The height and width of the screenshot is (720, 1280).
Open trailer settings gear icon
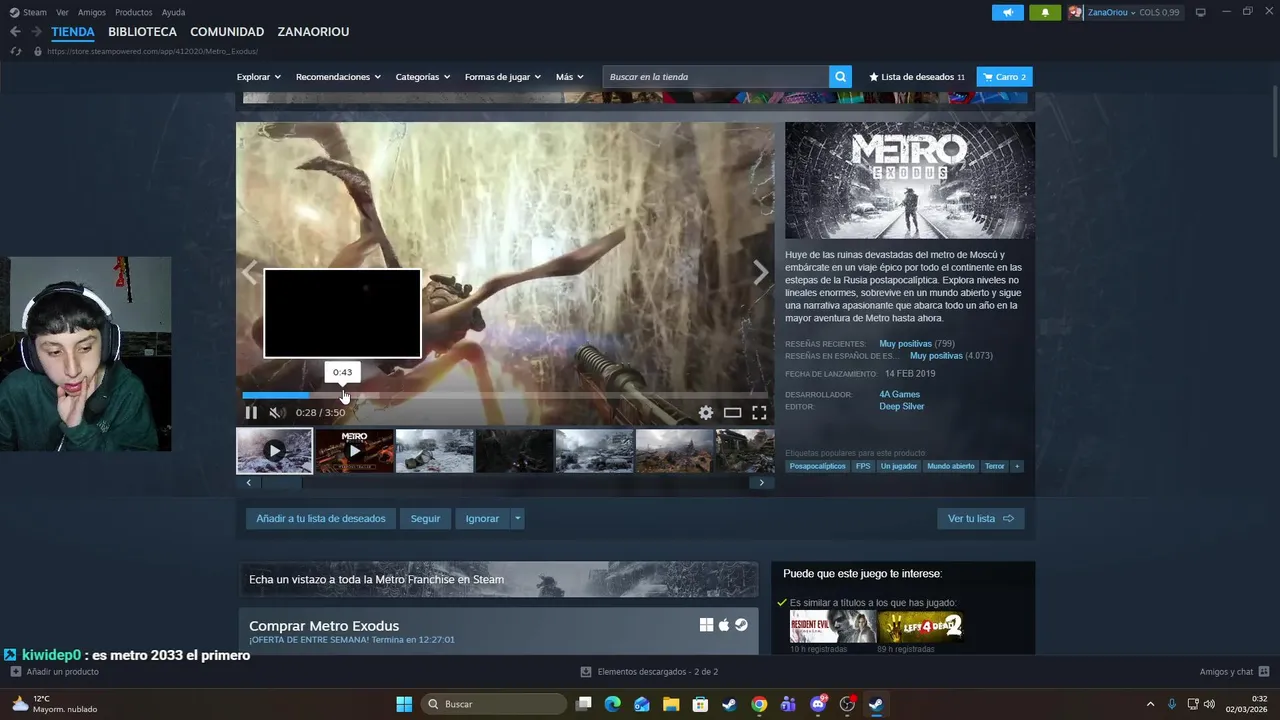tap(706, 412)
